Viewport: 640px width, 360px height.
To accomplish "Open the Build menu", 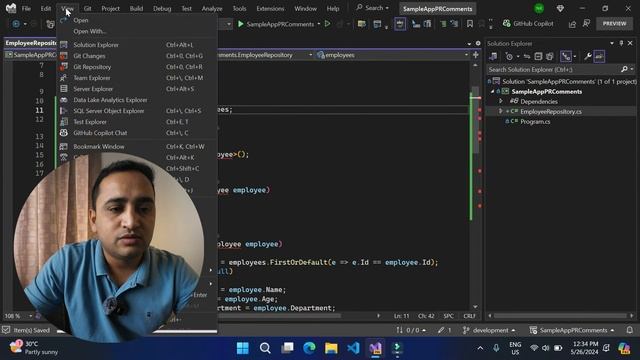I will pyautogui.click(x=136, y=8).
